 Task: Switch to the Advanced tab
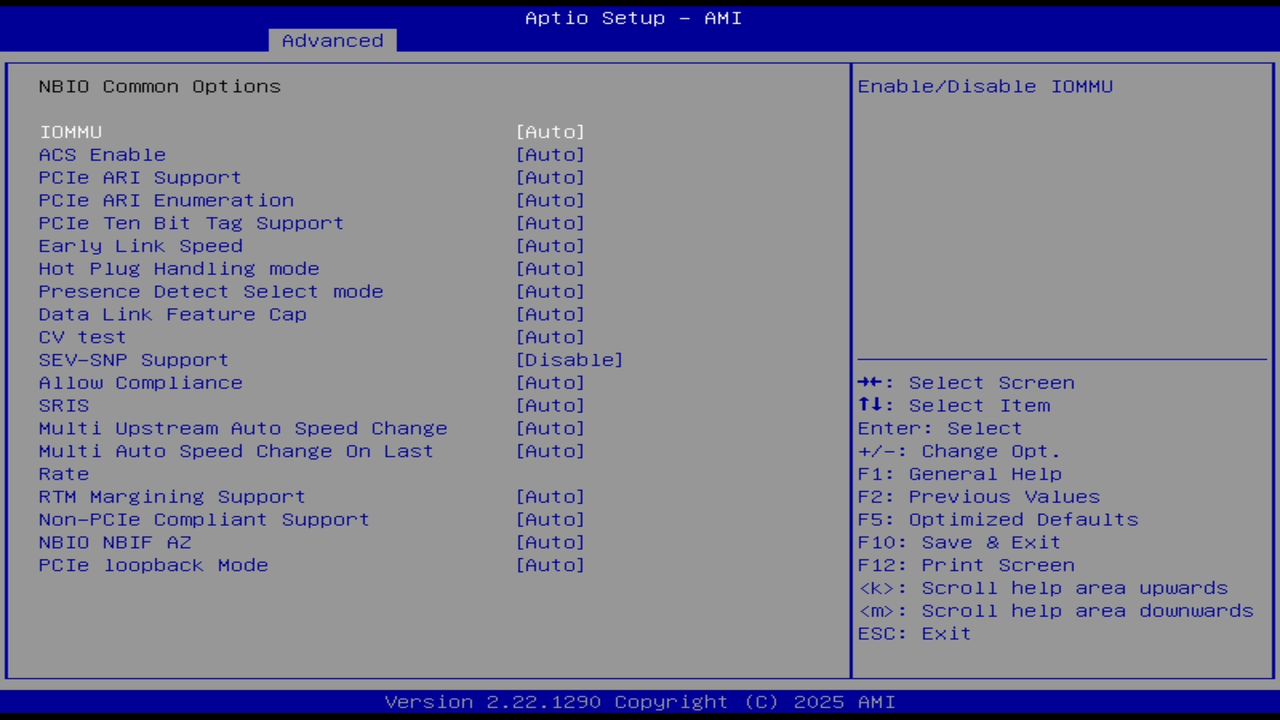(331, 40)
